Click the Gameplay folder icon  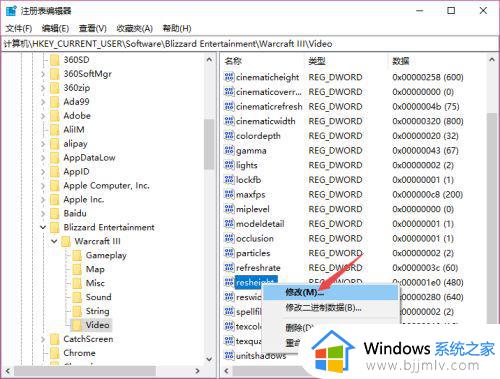(77, 256)
